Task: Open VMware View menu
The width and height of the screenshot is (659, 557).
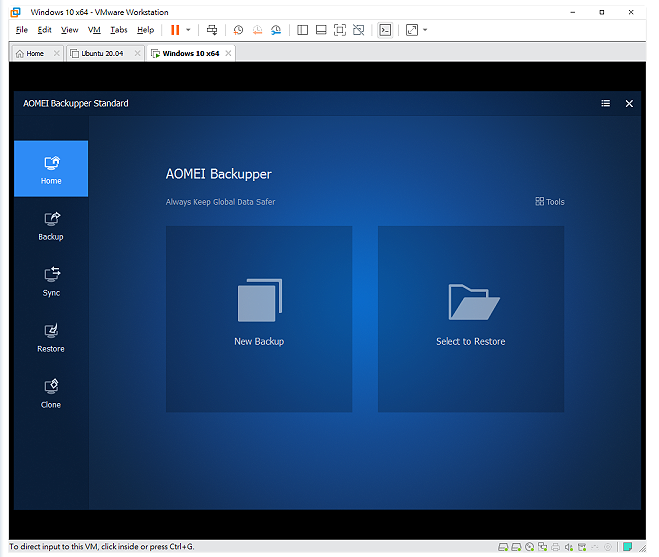Action: coord(69,30)
